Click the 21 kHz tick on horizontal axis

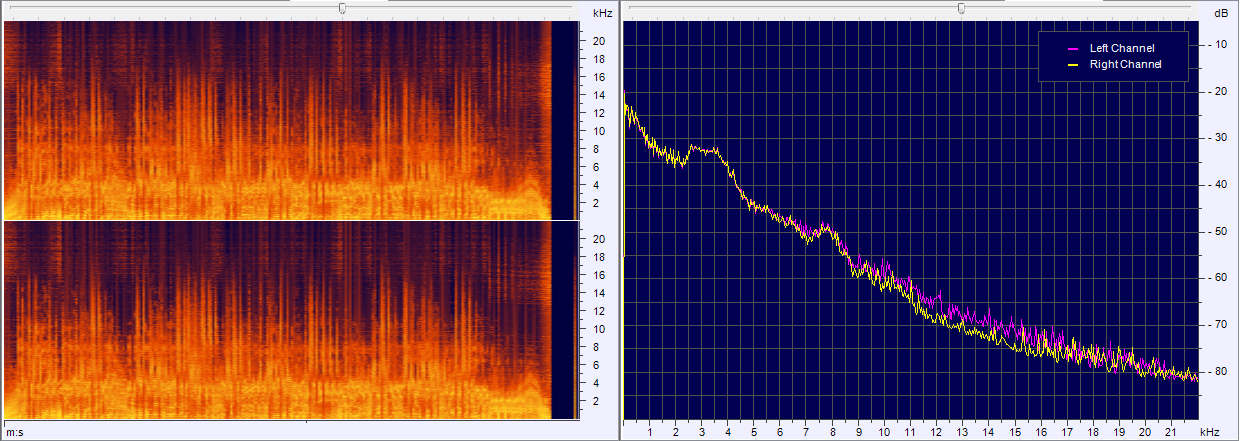click(1171, 432)
